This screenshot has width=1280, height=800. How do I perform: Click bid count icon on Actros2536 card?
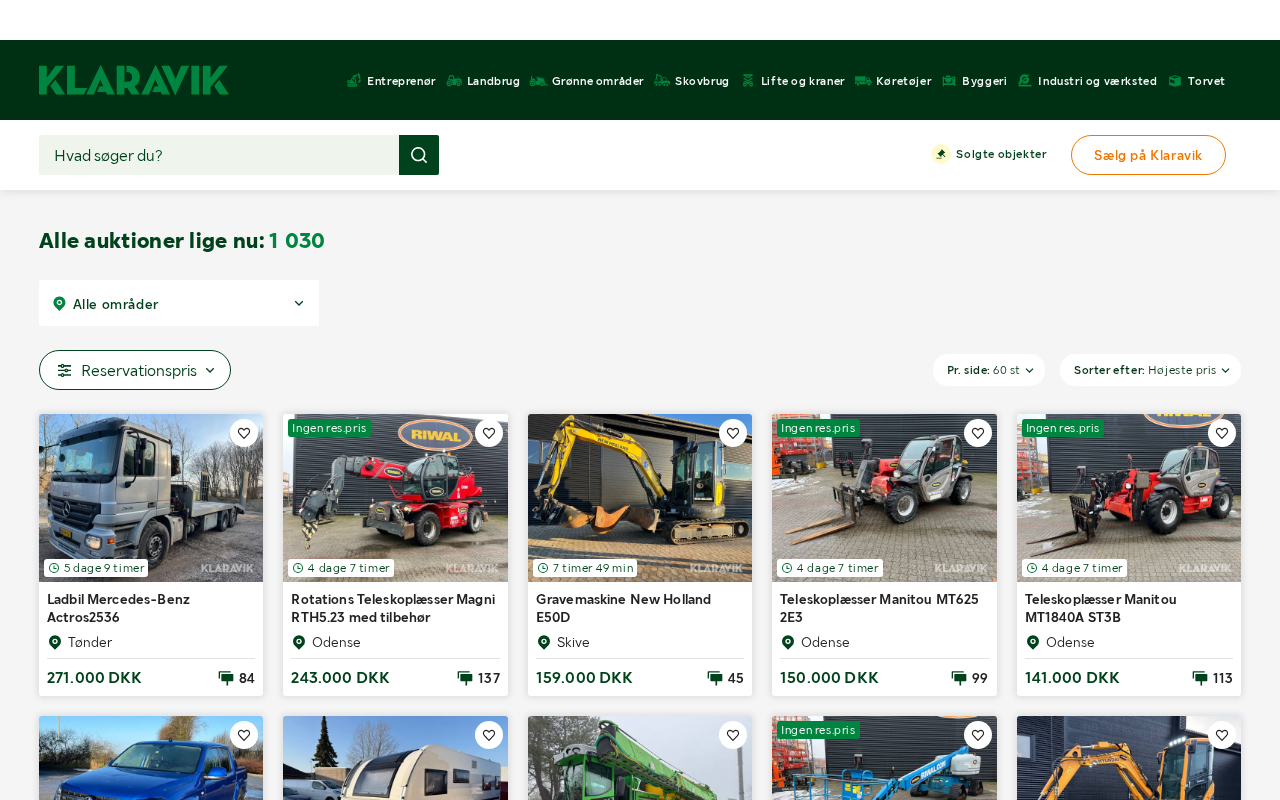click(226, 678)
